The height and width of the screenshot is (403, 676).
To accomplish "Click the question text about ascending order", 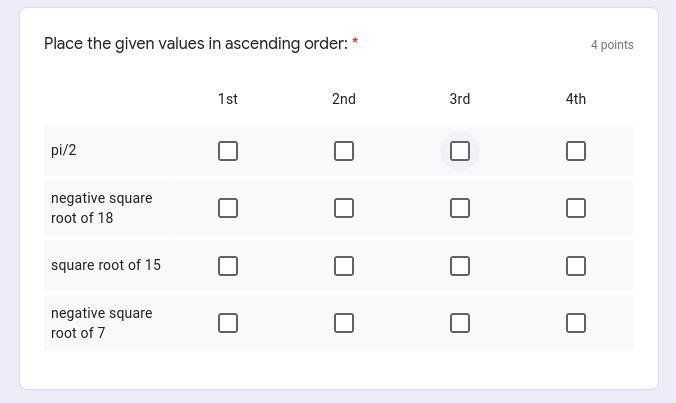I will (196, 44).
